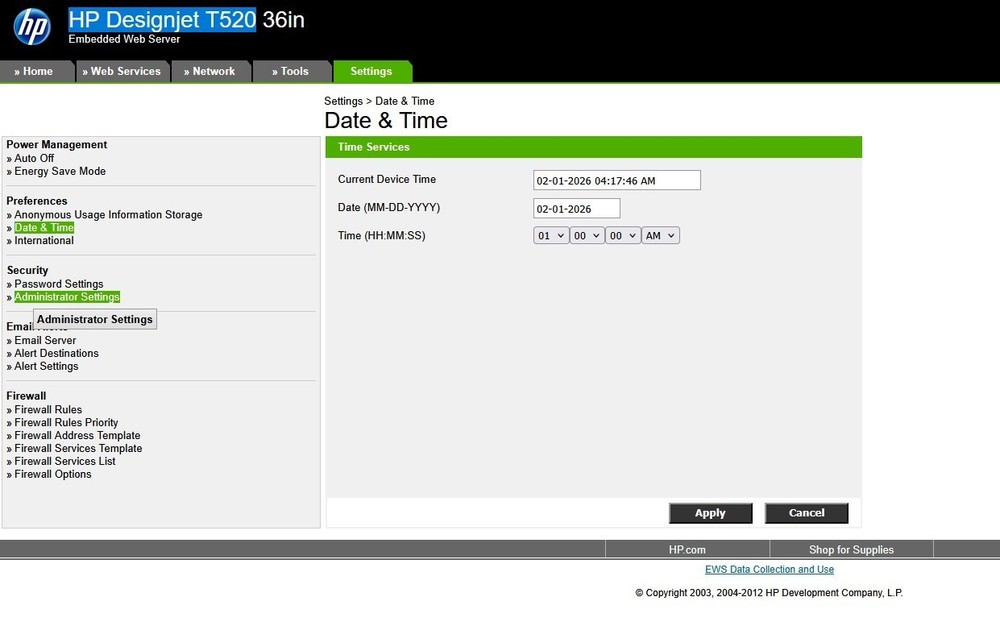This screenshot has width=1000, height=626.
Task: Open Shop for Supplies footer link
Action: click(851, 550)
